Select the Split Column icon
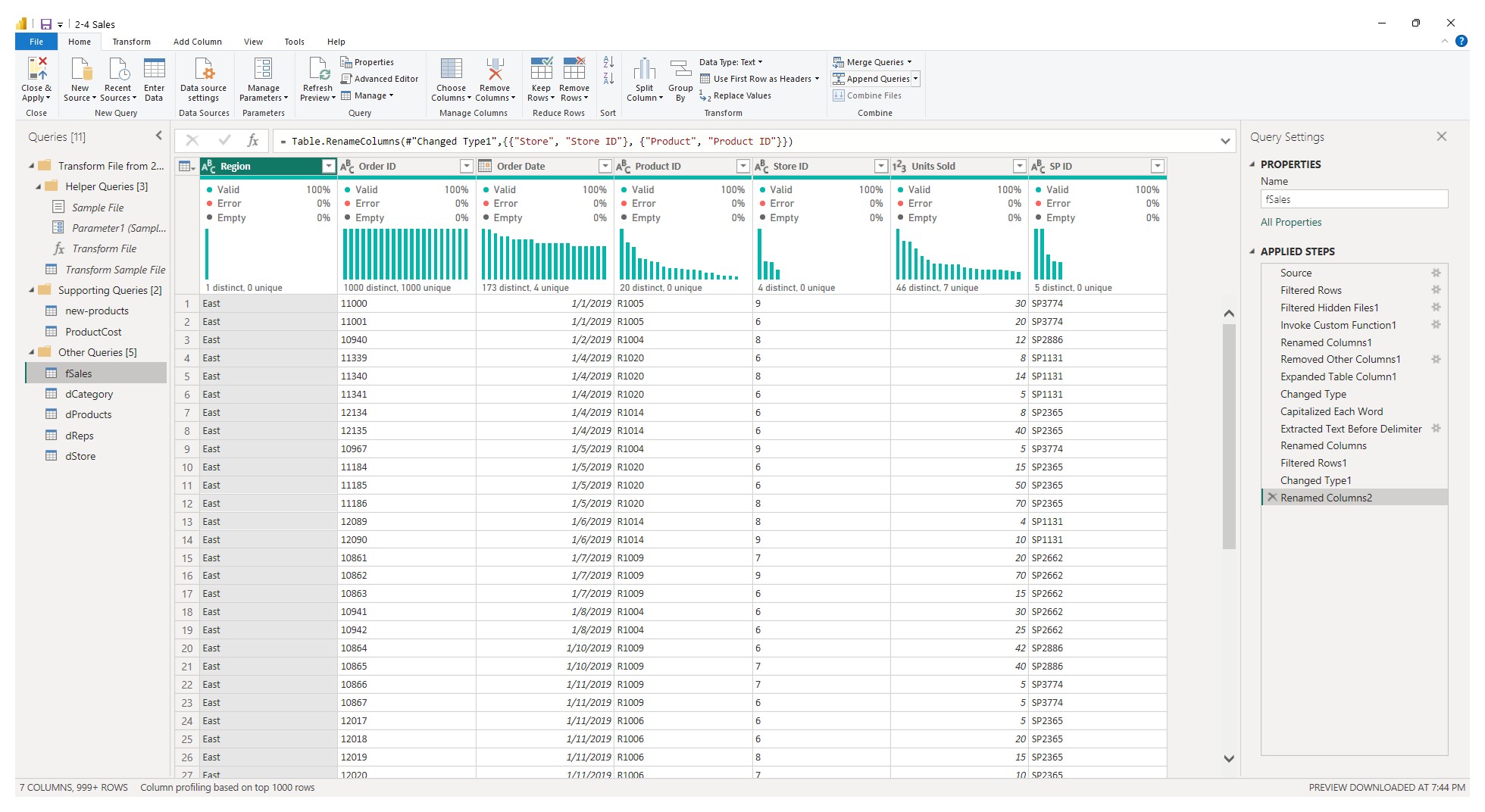 (x=644, y=70)
